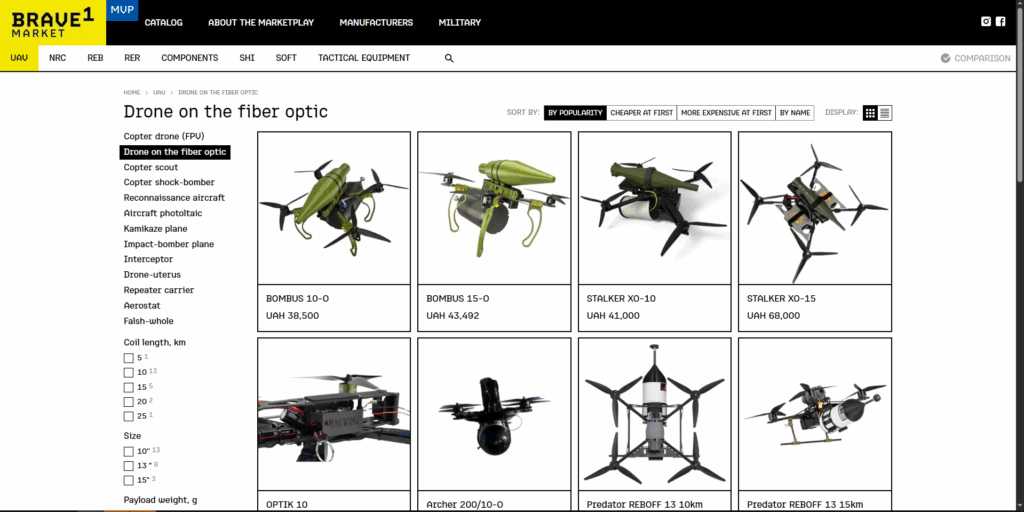The height and width of the screenshot is (512, 1024).
Task: Open STALKER XO-15 product image
Action: click(814, 208)
